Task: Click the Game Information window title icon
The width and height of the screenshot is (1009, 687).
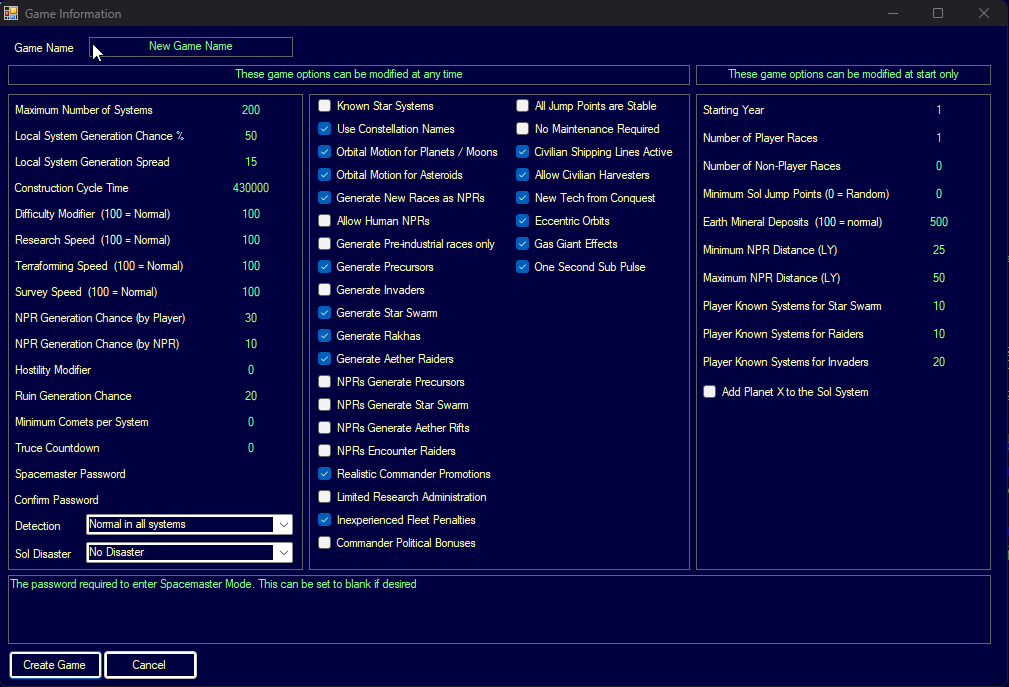Action: coord(12,14)
